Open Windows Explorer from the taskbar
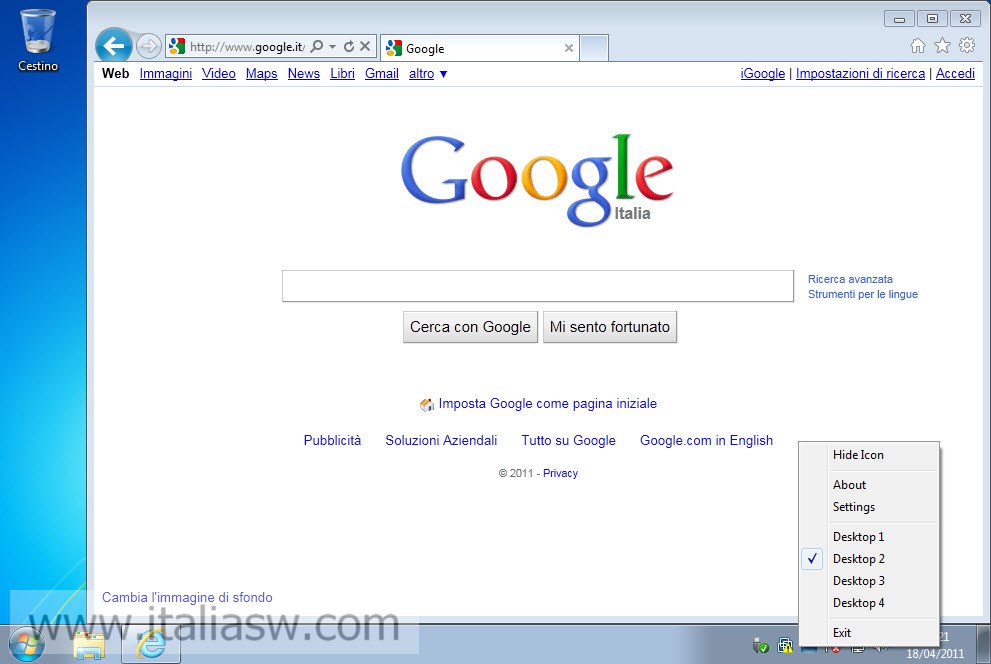 (90, 645)
